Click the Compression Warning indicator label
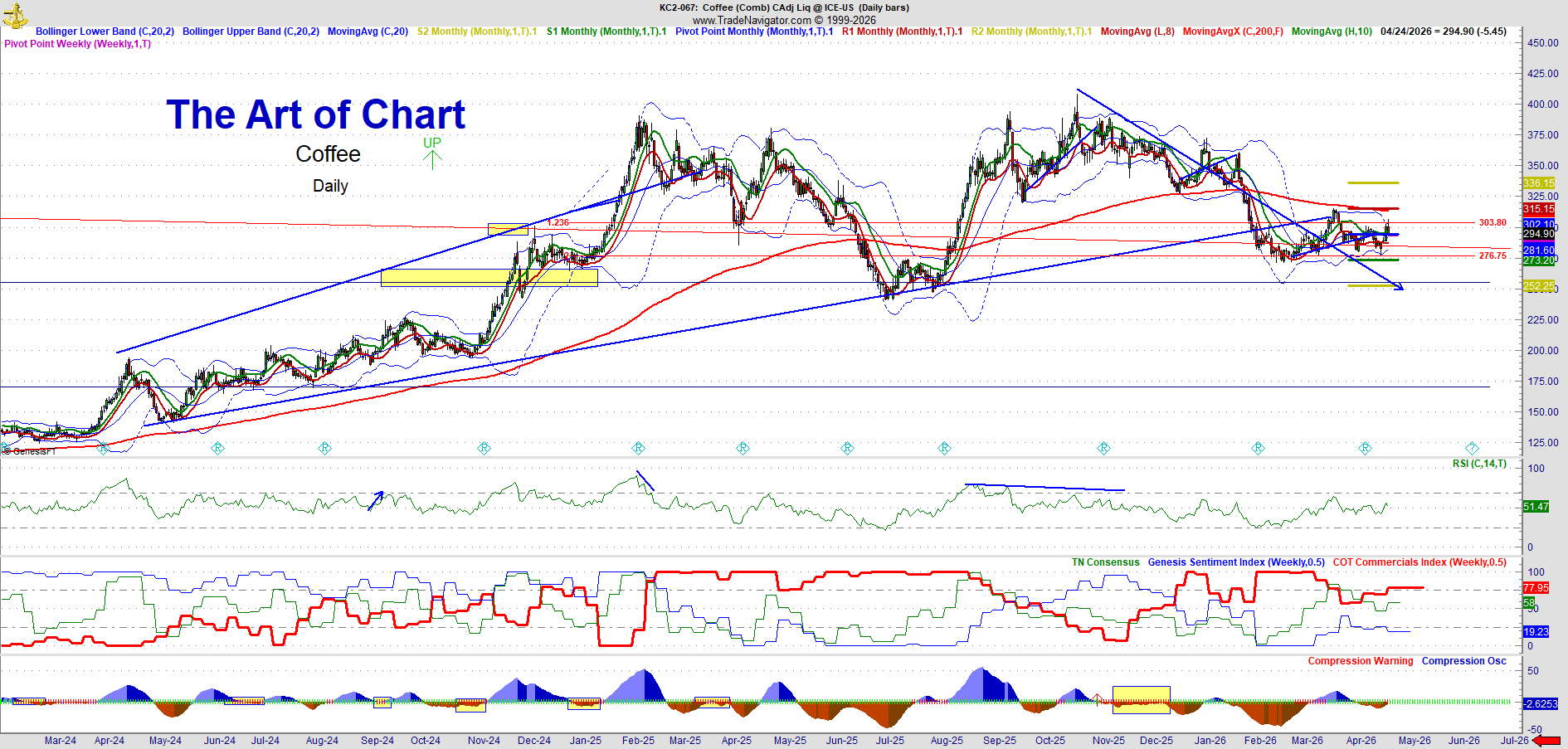The image size is (1568, 749). [1360, 661]
